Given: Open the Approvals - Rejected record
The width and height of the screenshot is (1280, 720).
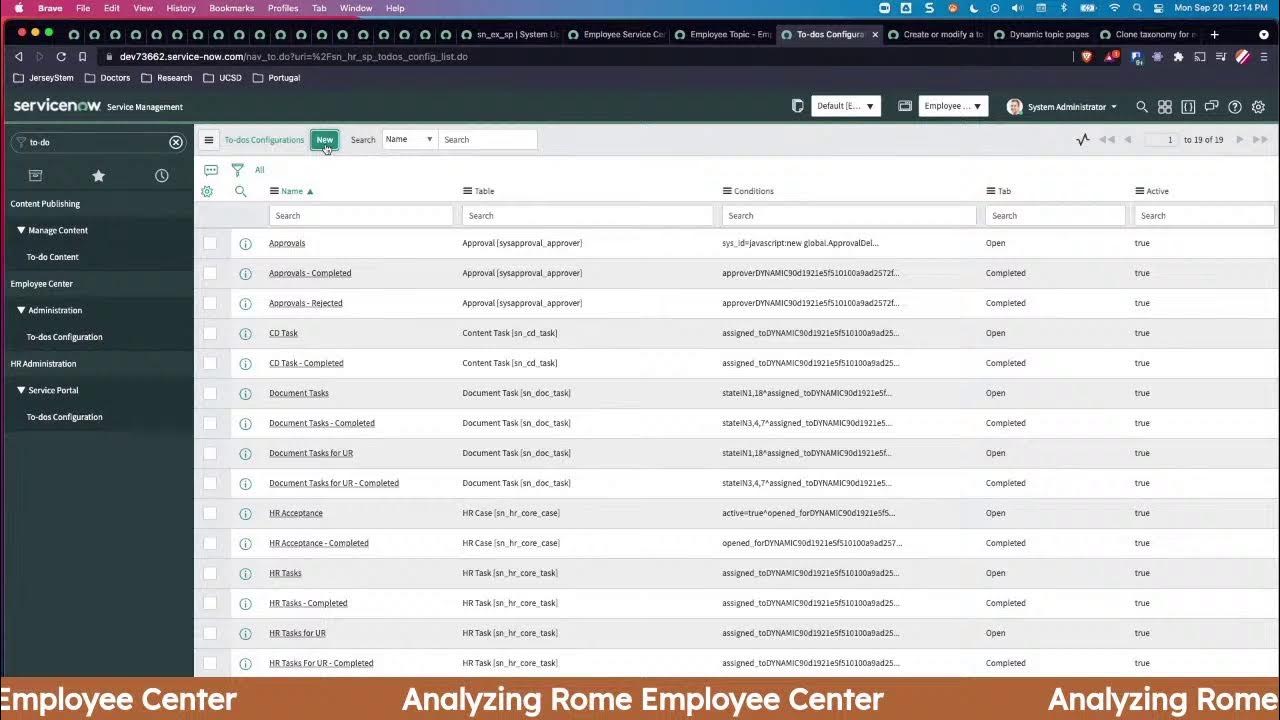Looking at the screenshot, I should pos(306,303).
